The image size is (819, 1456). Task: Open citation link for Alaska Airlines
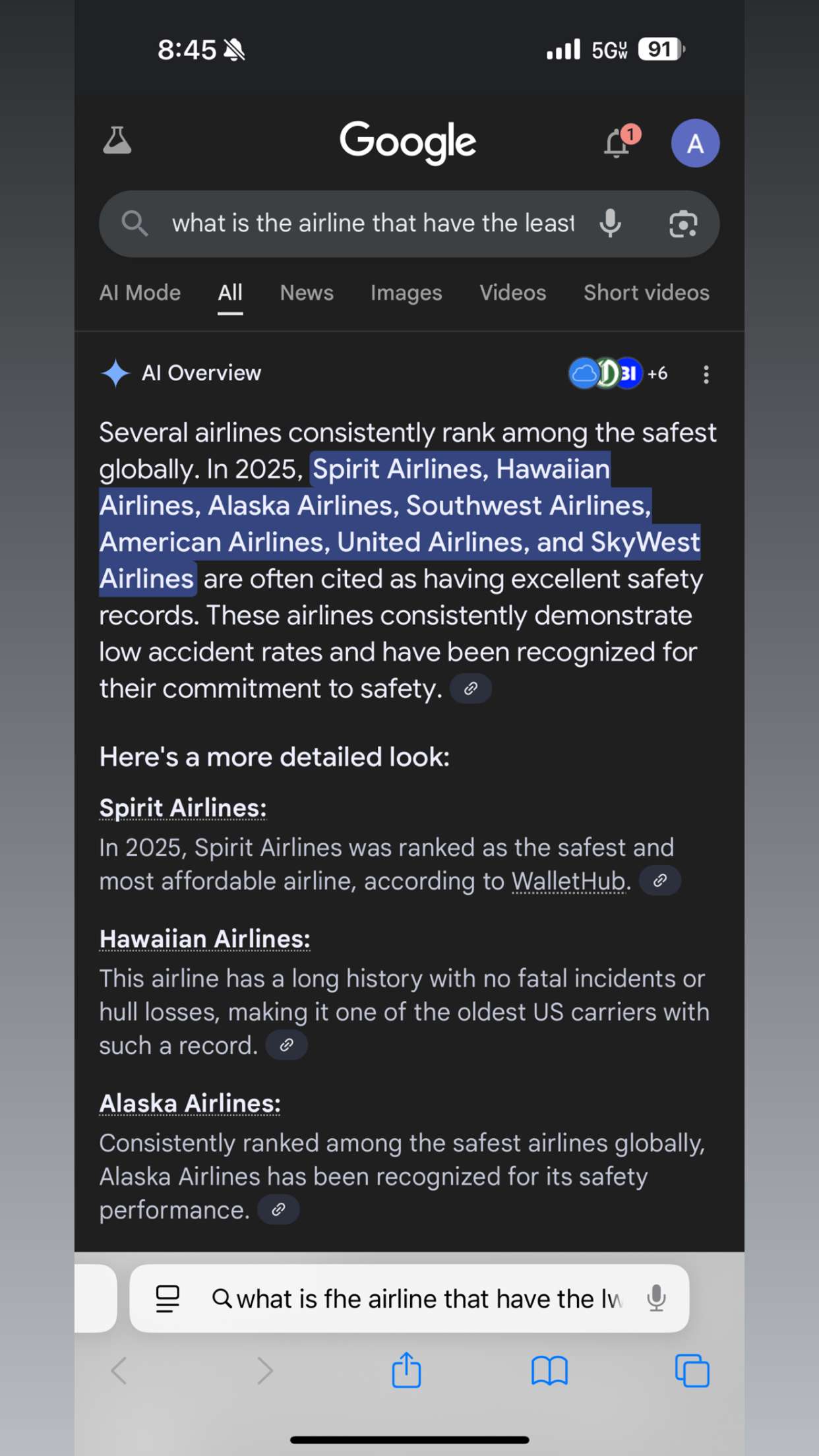(278, 1209)
